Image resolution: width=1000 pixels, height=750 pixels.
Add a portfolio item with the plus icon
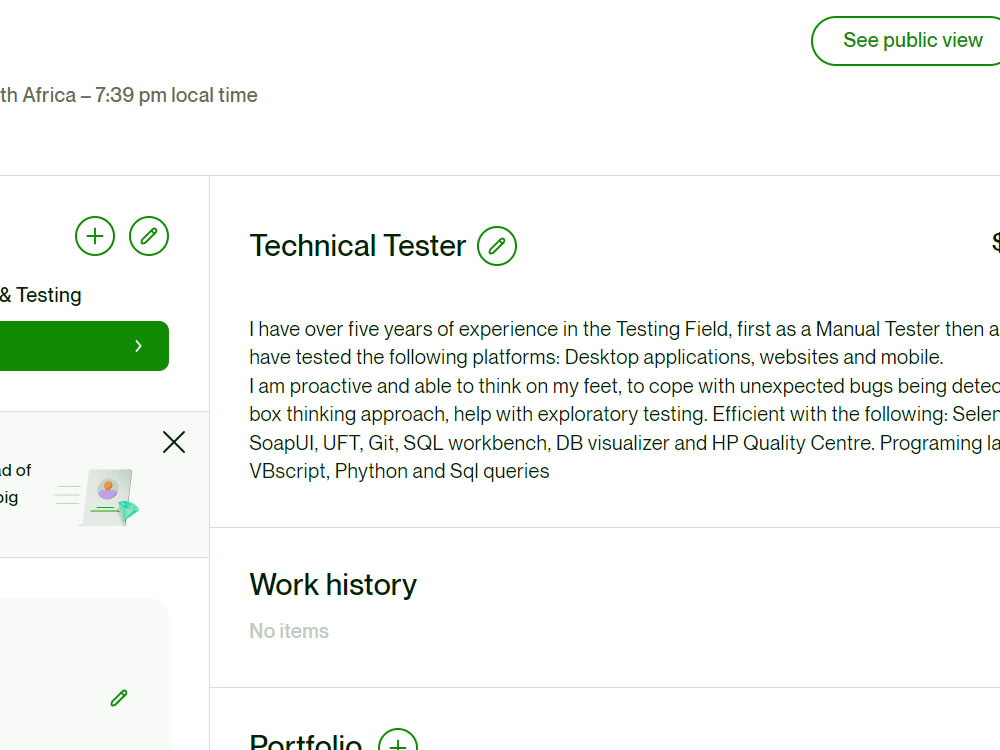click(398, 743)
